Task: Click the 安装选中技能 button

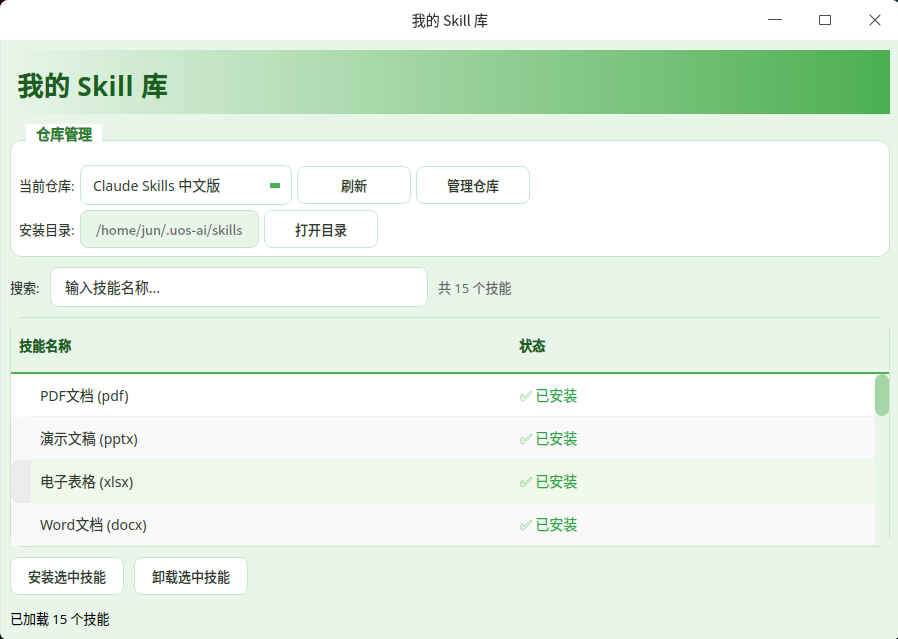Action: (x=67, y=577)
